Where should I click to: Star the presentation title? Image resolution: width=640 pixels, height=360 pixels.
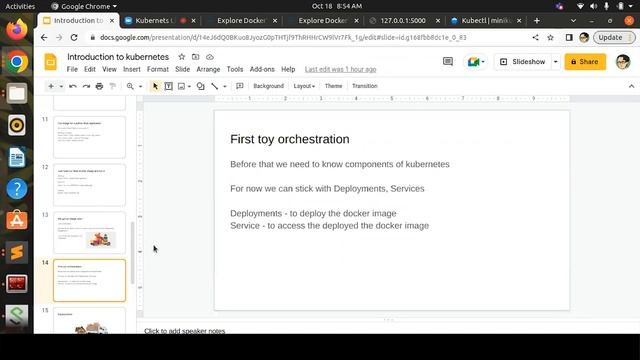point(182,57)
